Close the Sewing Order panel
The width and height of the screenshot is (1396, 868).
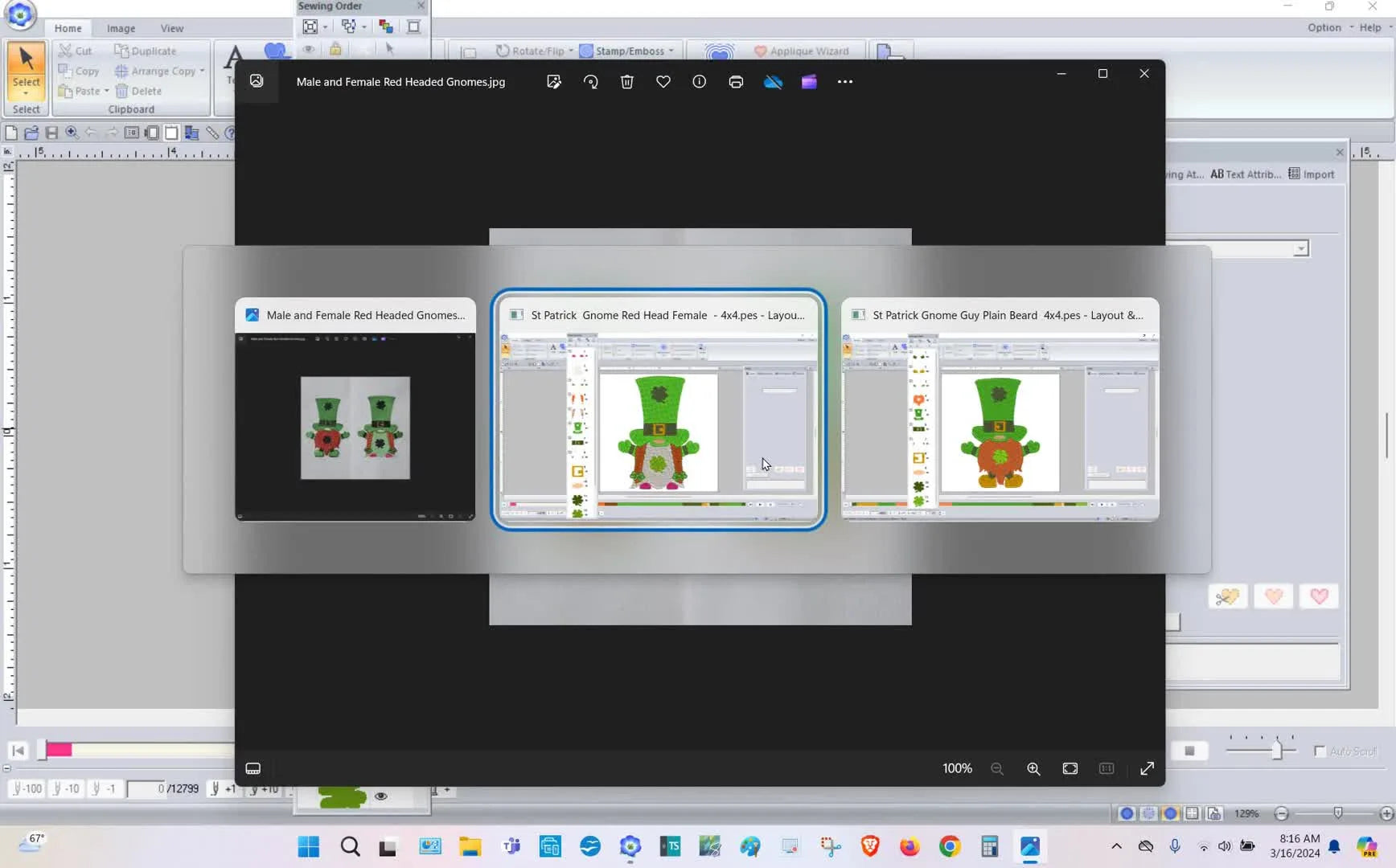[x=421, y=6]
